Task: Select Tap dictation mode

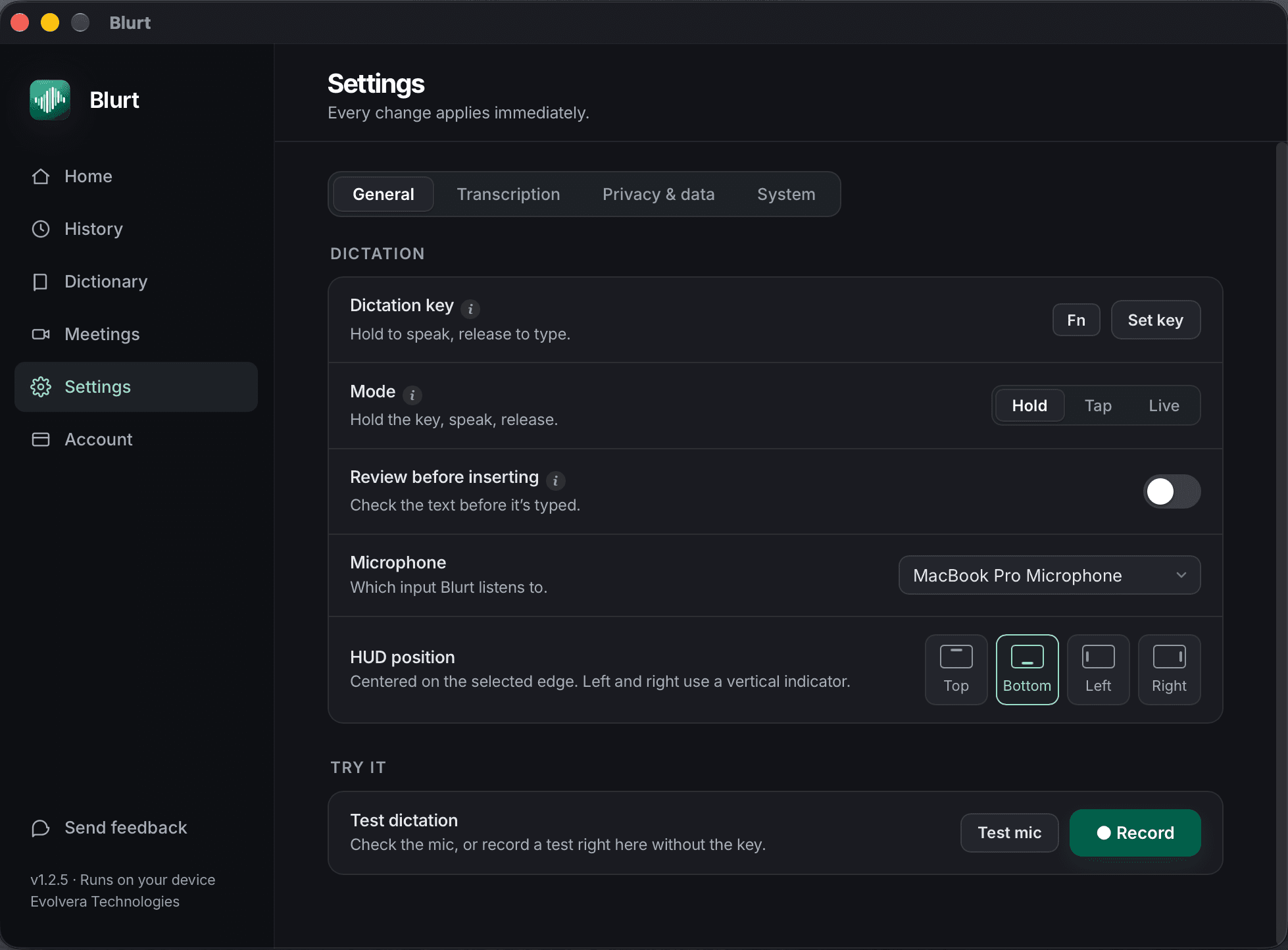Action: tap(1098, 405)
